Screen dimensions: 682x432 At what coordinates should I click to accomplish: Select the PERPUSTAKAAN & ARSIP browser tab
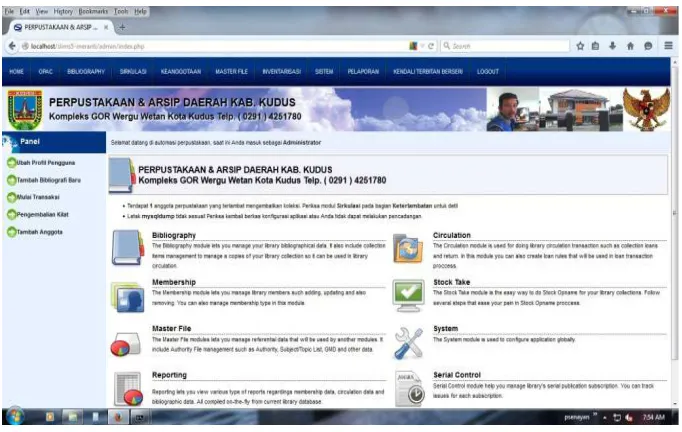click(61, 27)
